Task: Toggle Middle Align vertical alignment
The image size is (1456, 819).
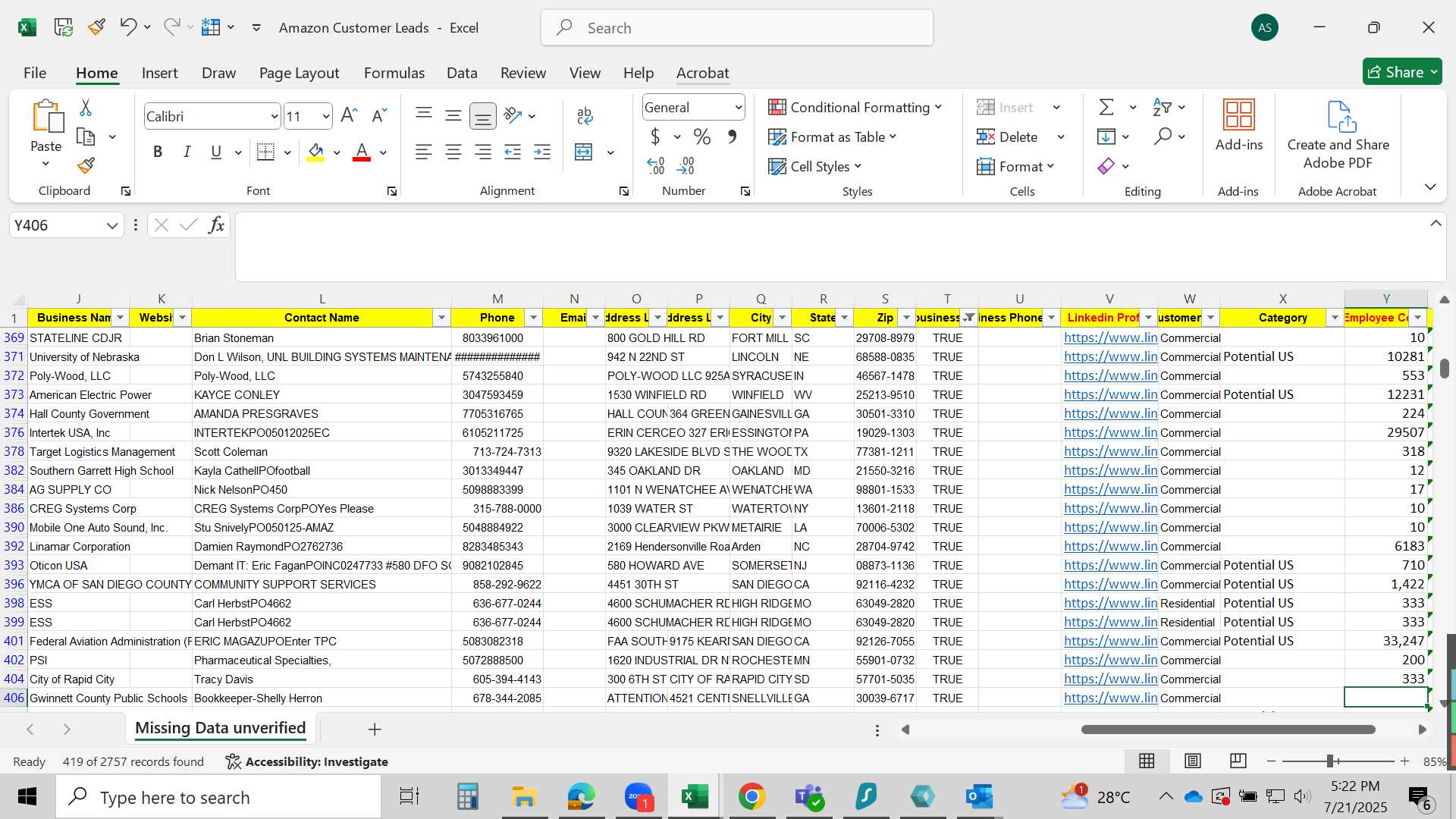Action: tap(453, 115)
